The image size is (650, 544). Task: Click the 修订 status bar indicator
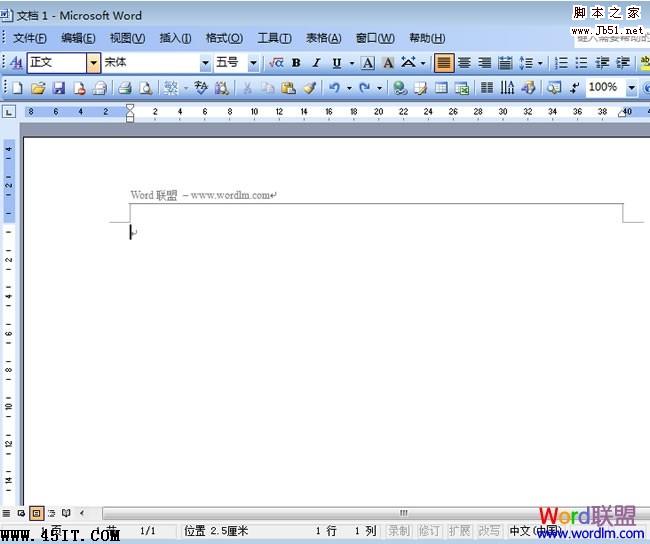[429, 530]
